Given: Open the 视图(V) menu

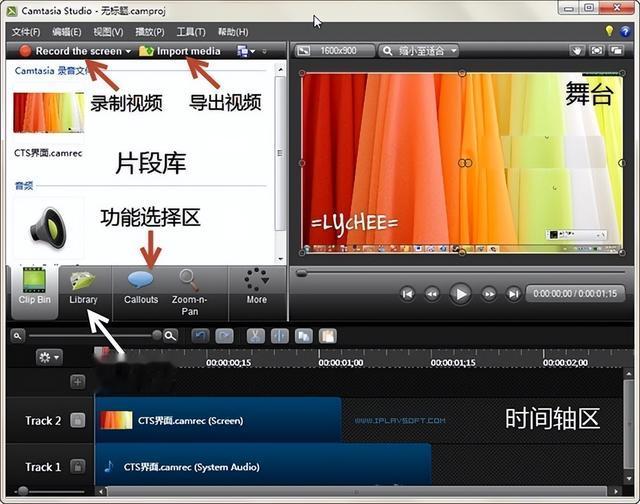Looking at the screenshot, I should pos(108,32).
